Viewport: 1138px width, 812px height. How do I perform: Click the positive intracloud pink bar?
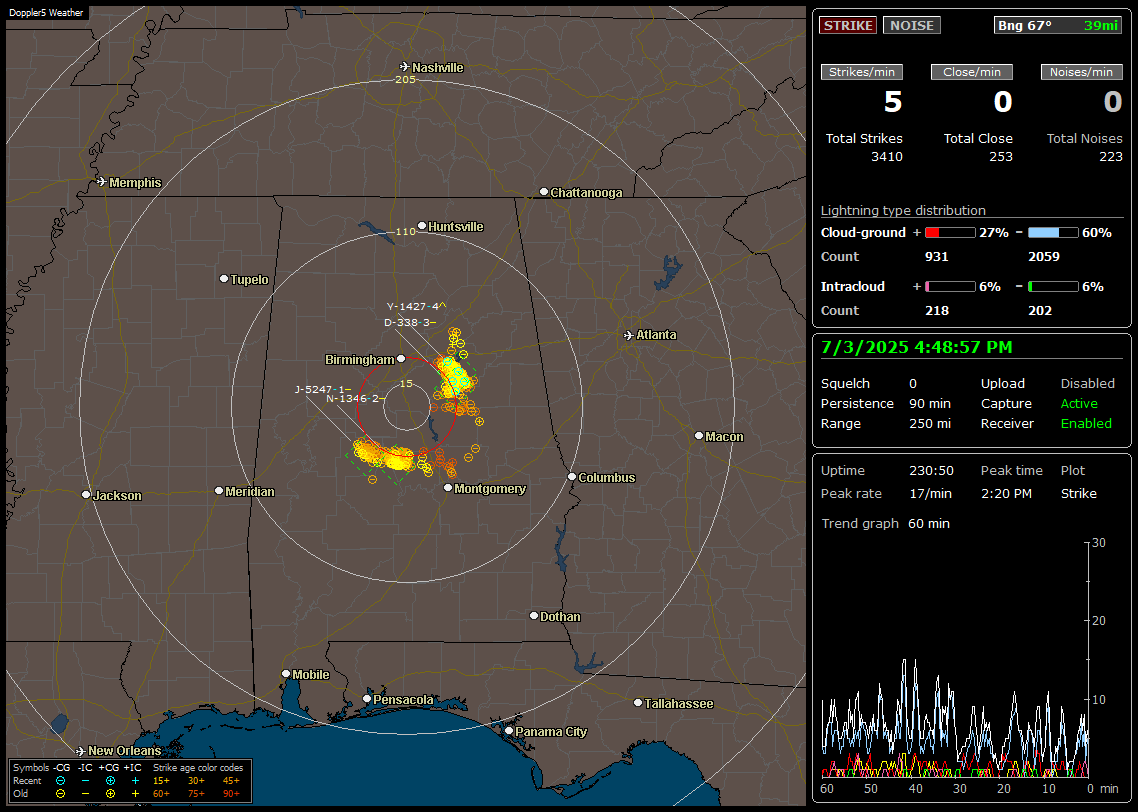950,287
